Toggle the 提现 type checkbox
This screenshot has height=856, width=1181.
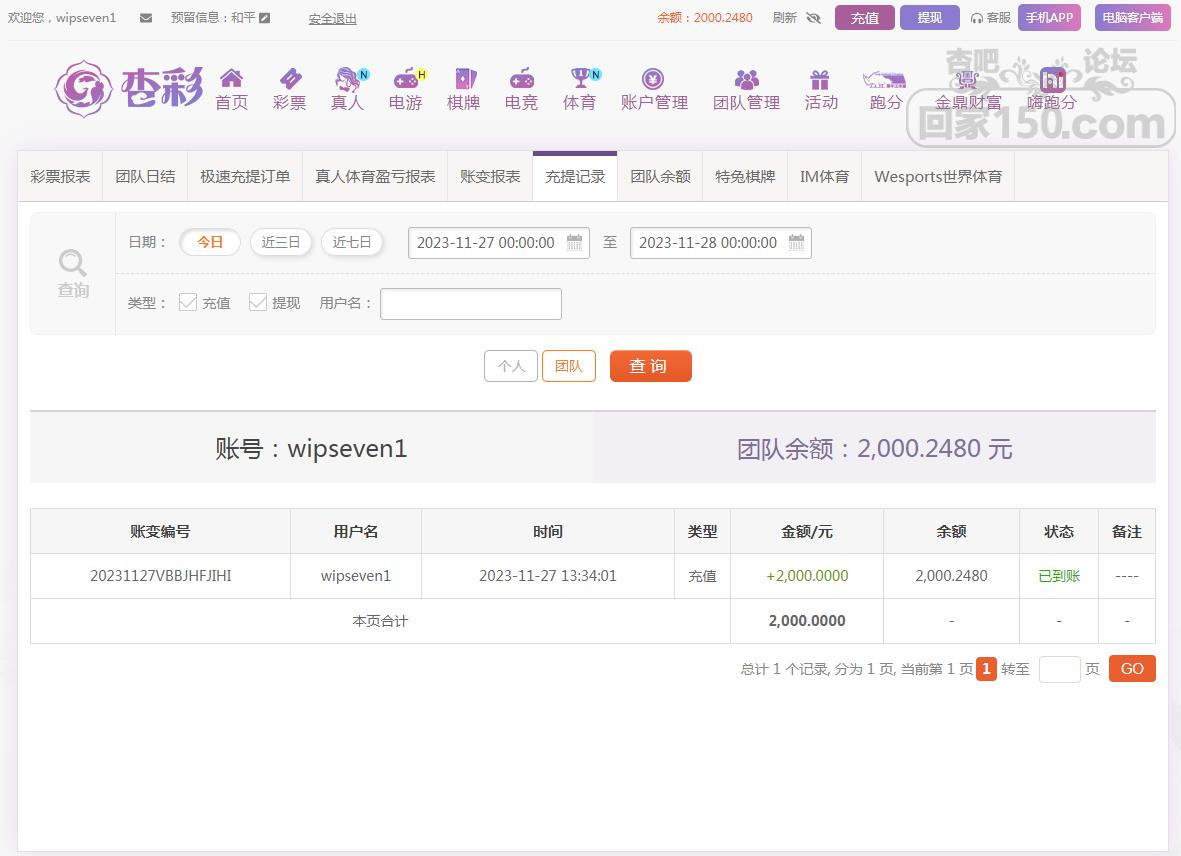(x=258, y=302)
